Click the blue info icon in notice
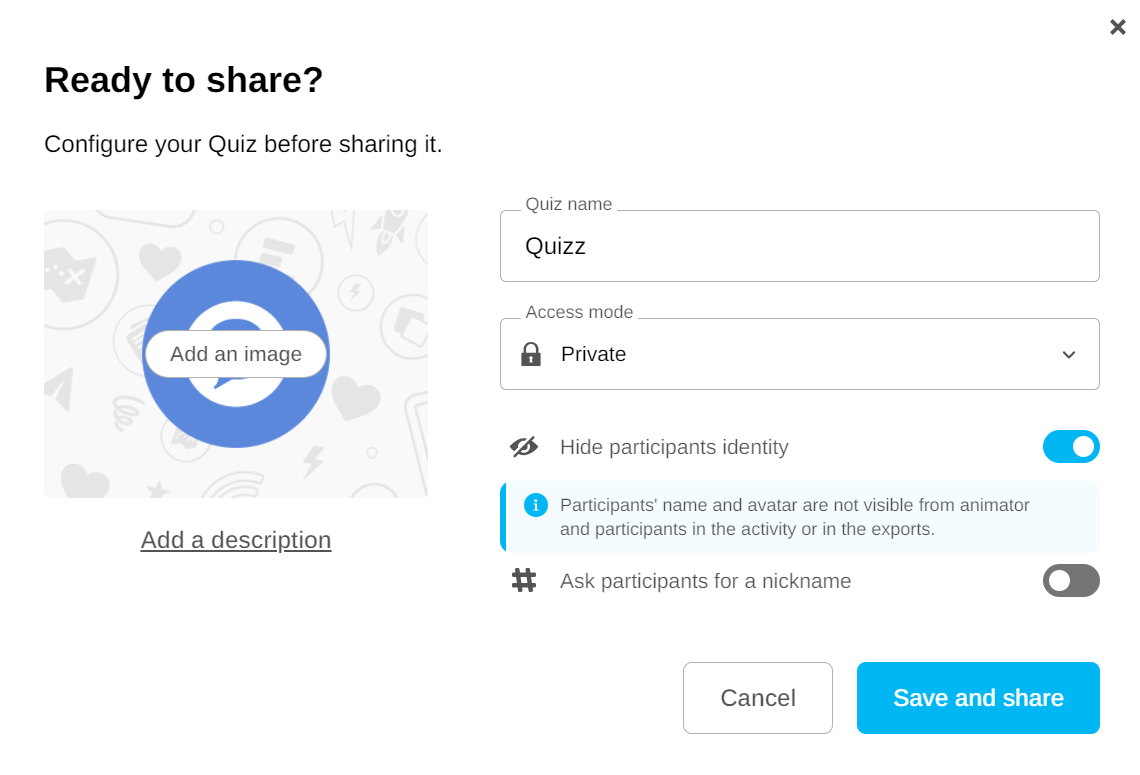The height and width of the screenshot is (775, 1140). tap(536, 505)
